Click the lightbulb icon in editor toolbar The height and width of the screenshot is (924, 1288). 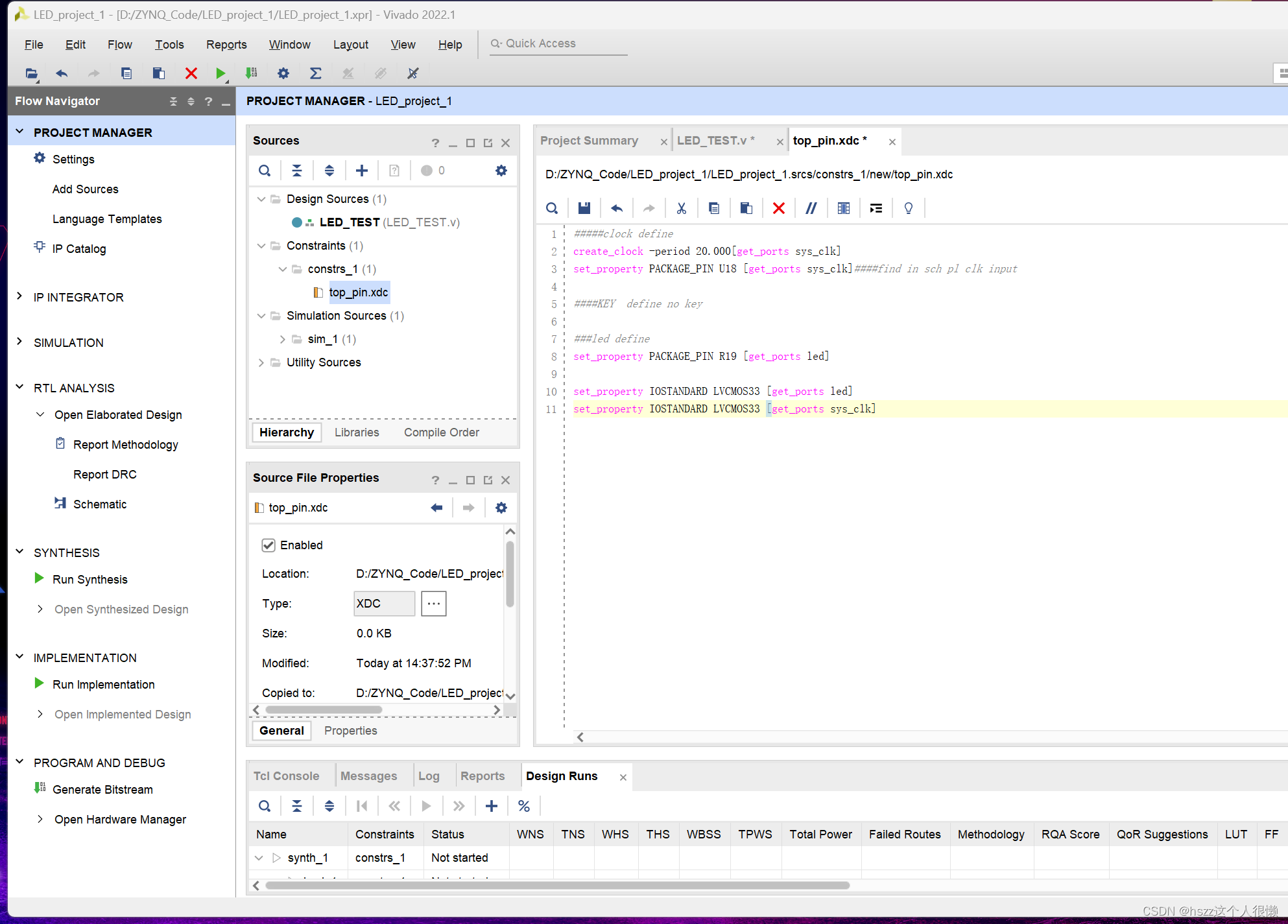[x=908, y=208]
